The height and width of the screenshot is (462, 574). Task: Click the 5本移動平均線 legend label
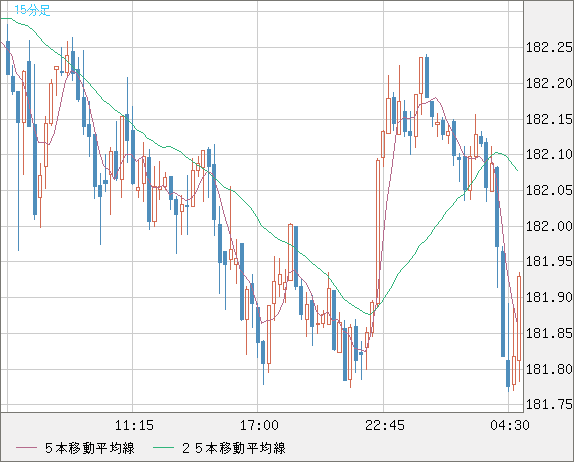point(90,448)
